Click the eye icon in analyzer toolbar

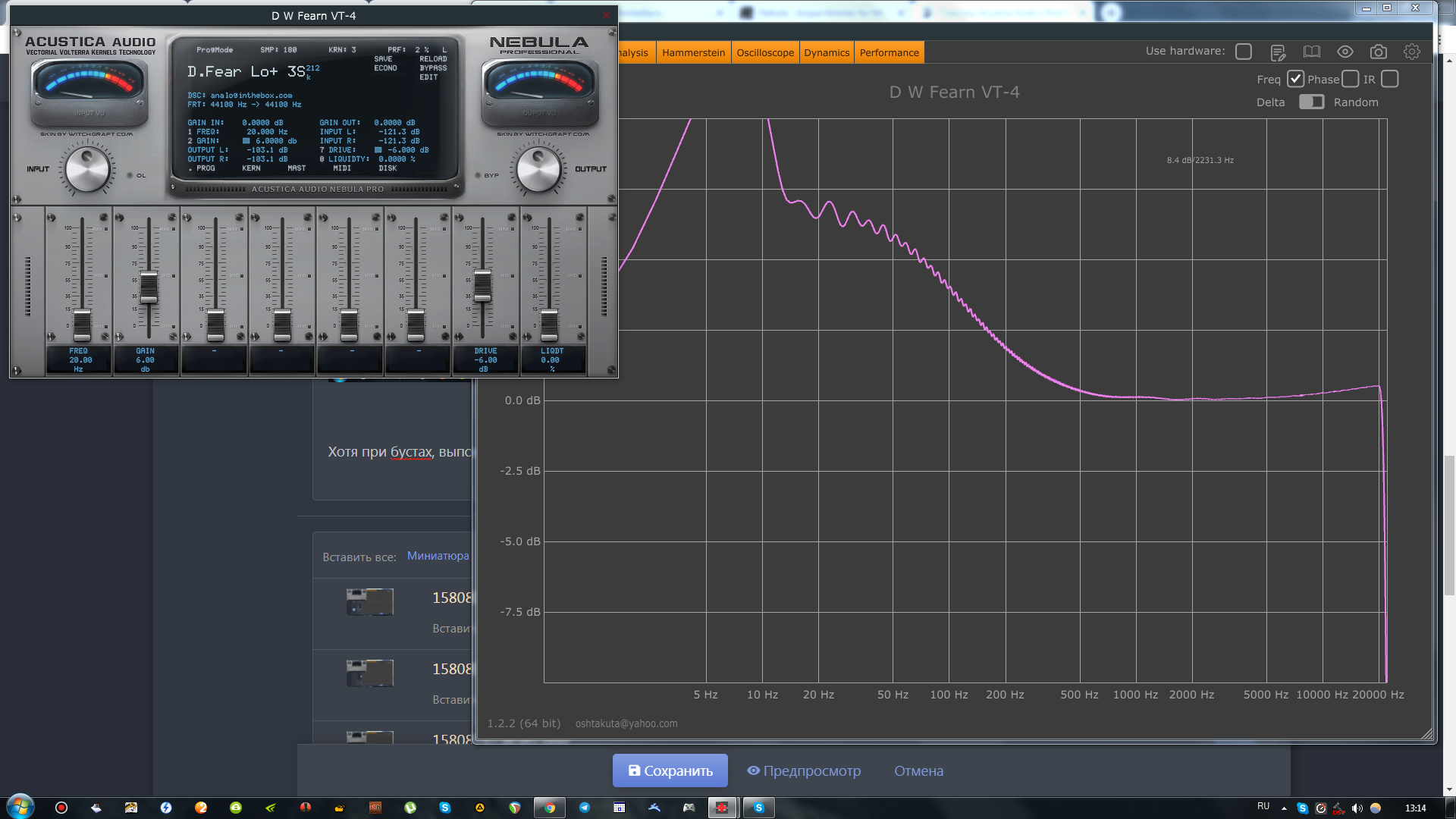[1345, 52]
